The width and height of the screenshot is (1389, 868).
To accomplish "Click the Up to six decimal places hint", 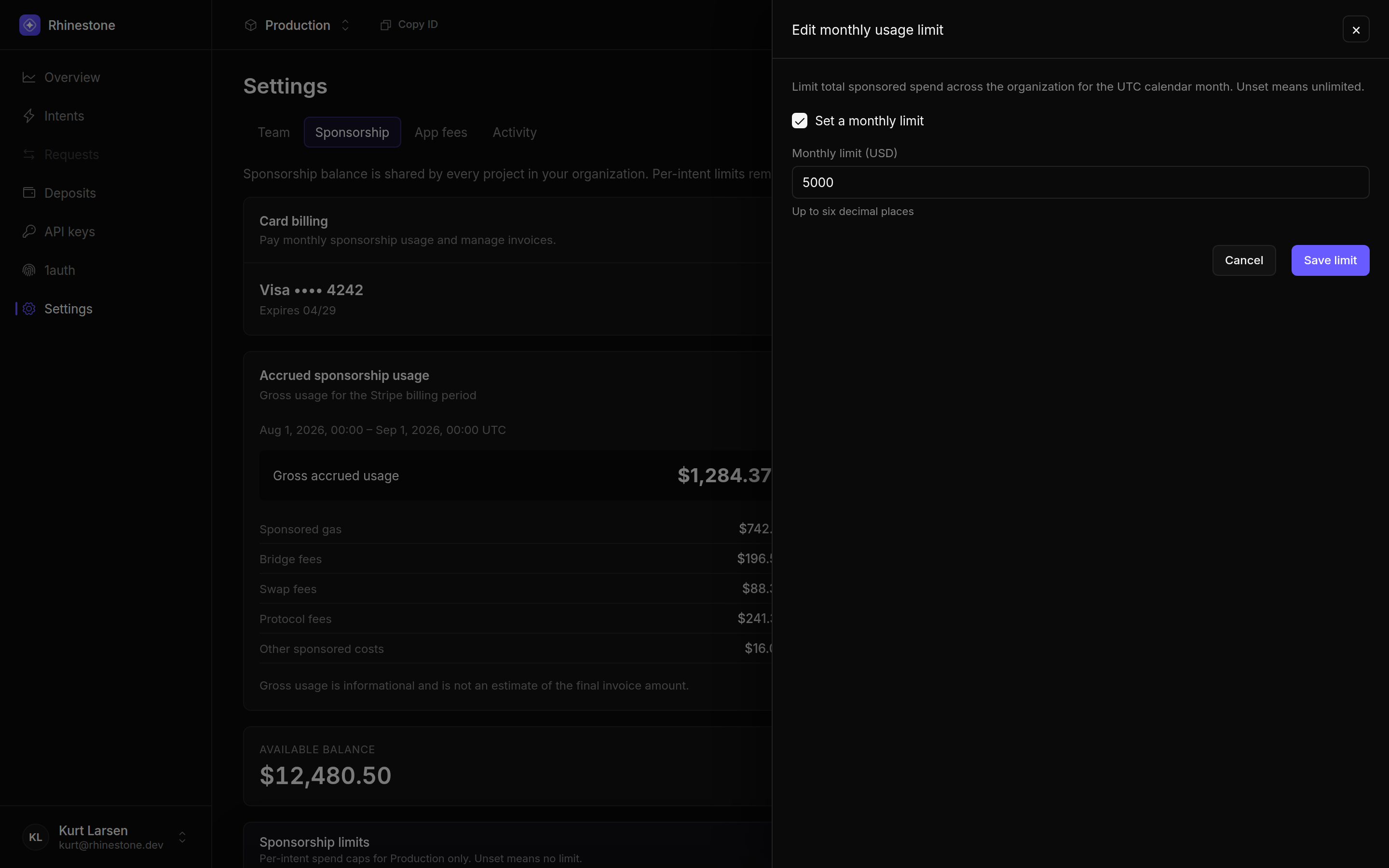I will click(x=852, y=211).
